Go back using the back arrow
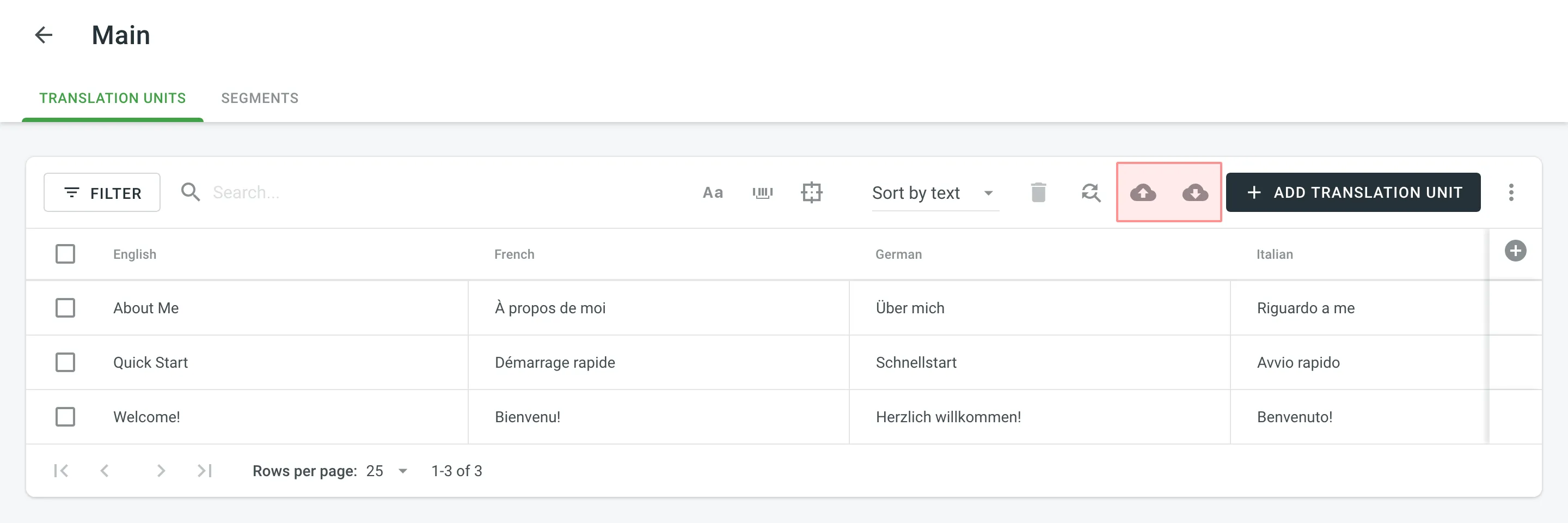1568x523 pixels. (x=44, y=35)
